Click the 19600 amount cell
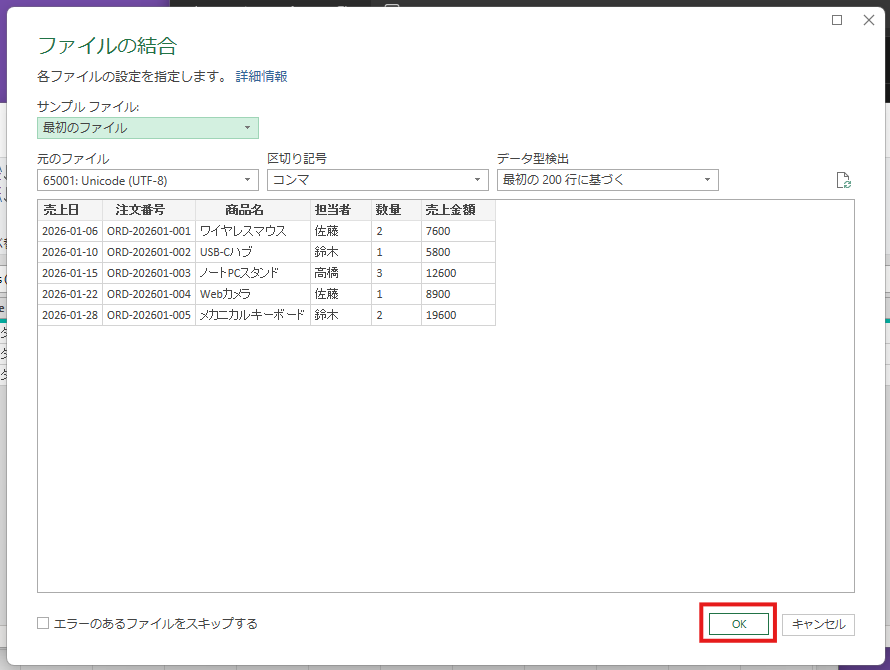The height and width of the screenshot is (670, 890). (458, 315)
